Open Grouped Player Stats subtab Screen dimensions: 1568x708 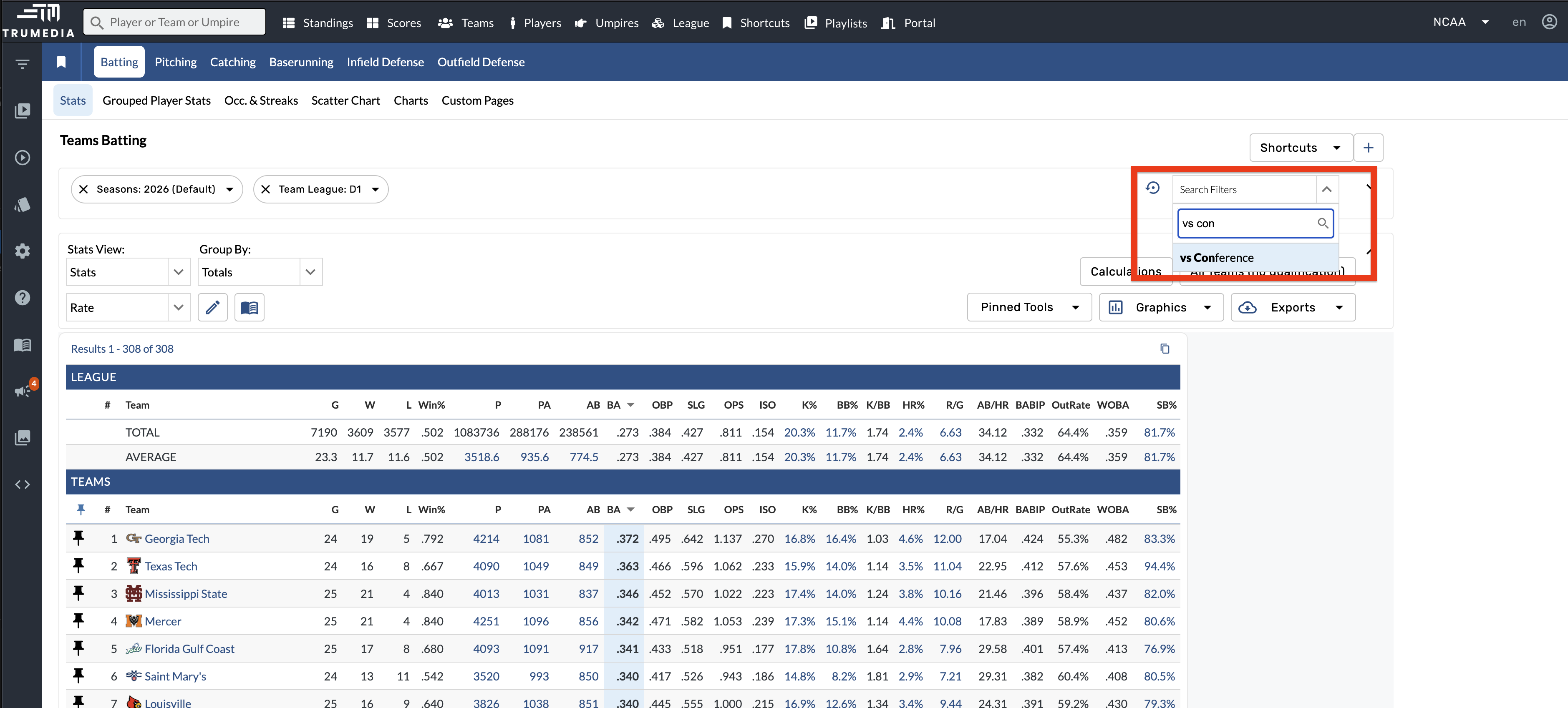[x=156, y=100]
